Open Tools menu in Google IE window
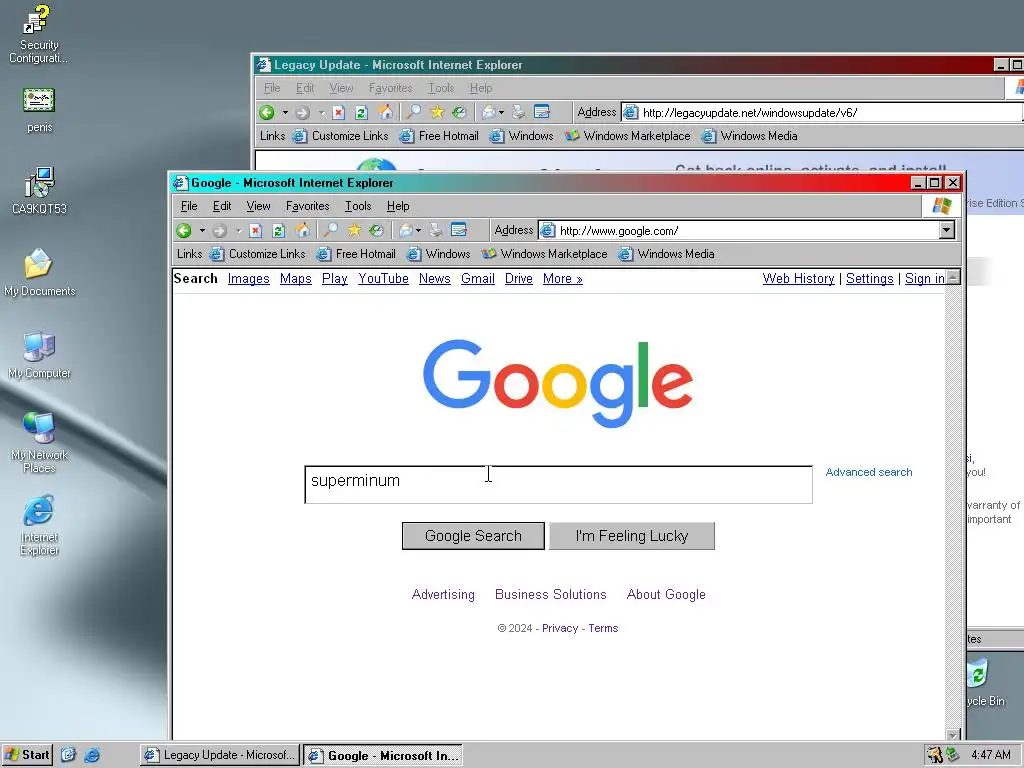Viewport: 1024px width, 768px height. (358, 206)
